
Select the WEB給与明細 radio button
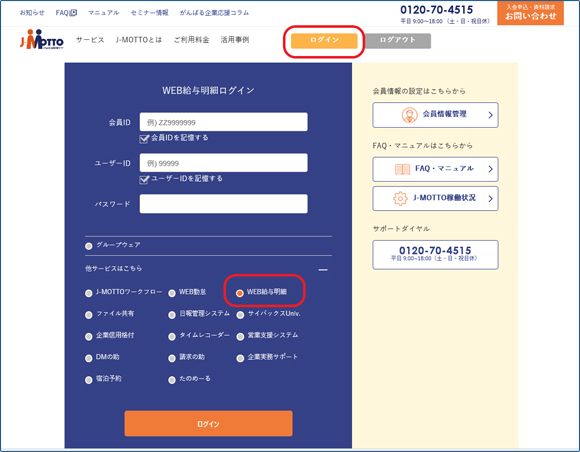point(240,293)
